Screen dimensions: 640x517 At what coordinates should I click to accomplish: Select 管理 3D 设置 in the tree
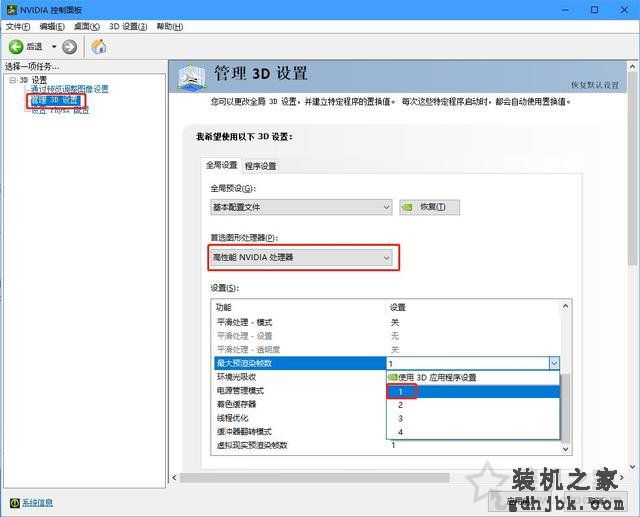coord(55,100)
